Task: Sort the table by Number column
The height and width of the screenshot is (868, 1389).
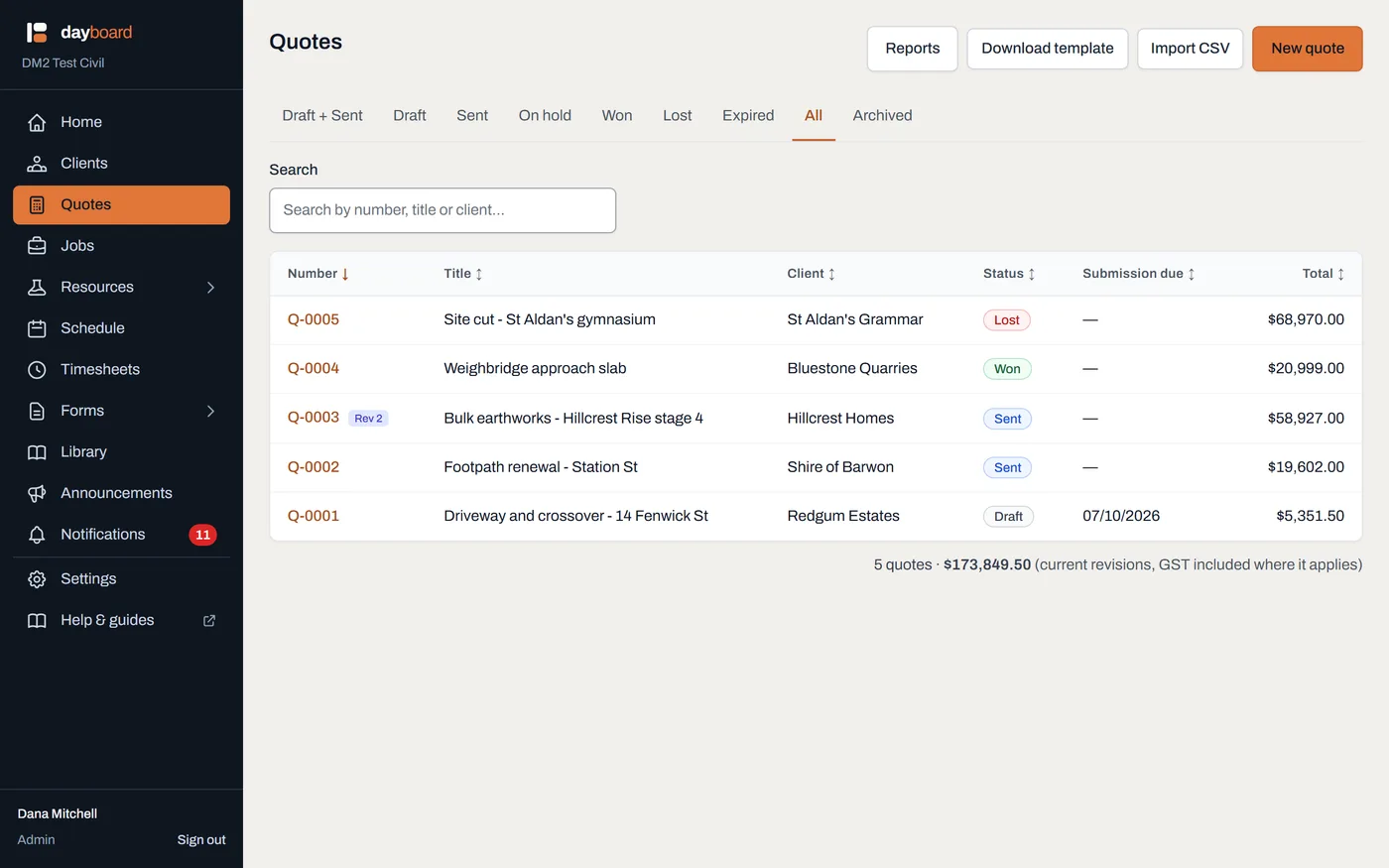Action: pyautogui.click(x=318, y=274)
